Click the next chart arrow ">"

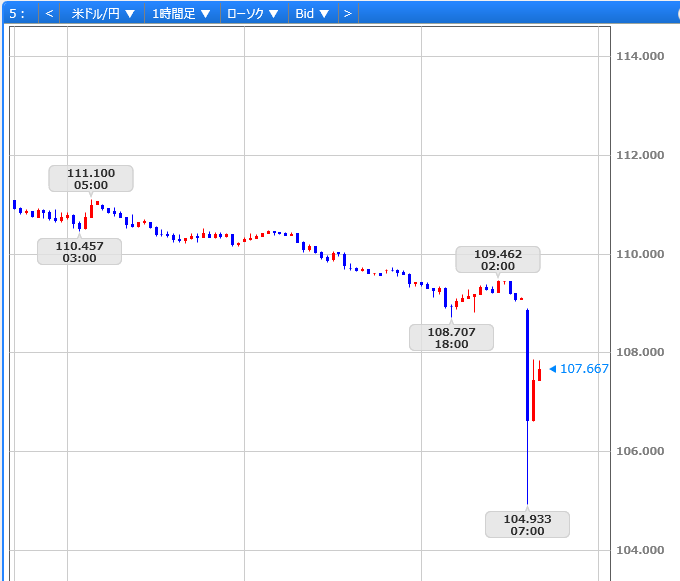click(x=348, y=13)
